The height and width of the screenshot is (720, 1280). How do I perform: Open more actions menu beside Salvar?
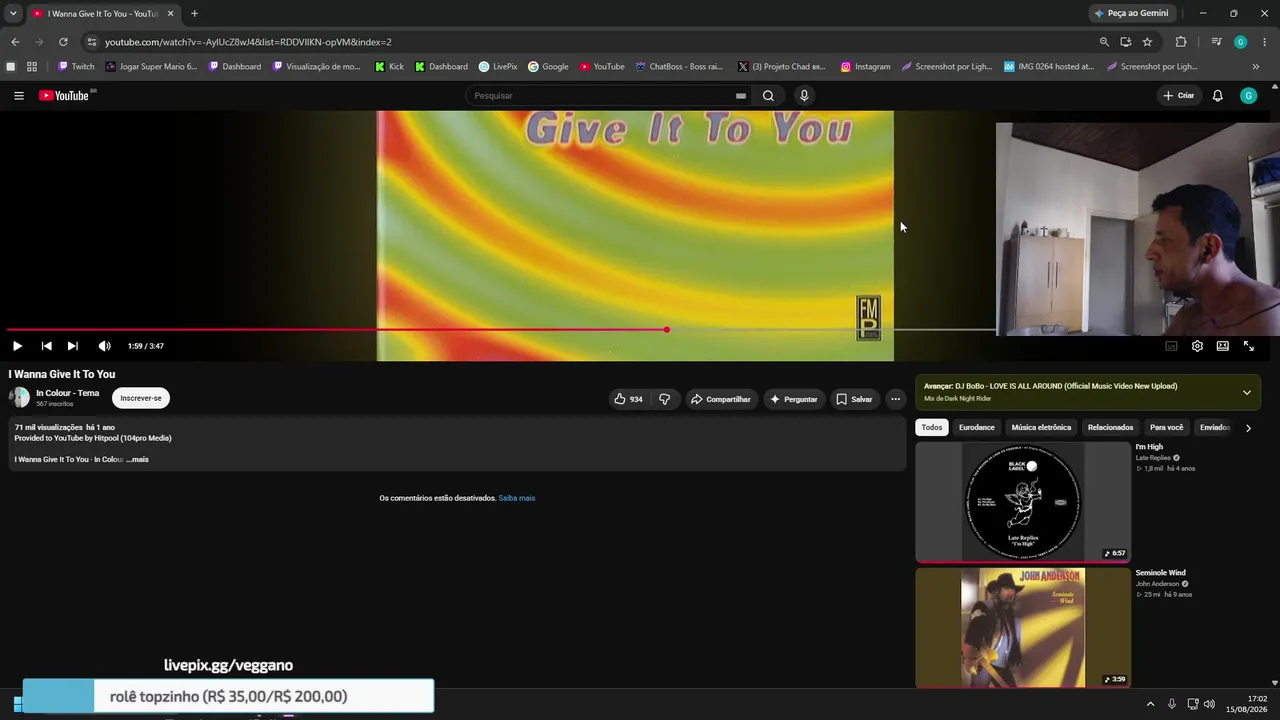click(x=895, y=399)
